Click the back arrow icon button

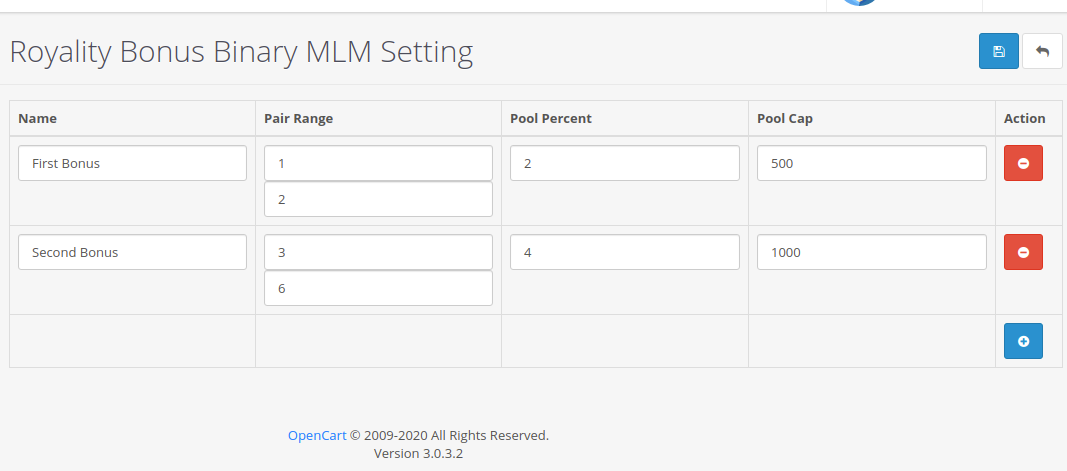[1042, 51]
